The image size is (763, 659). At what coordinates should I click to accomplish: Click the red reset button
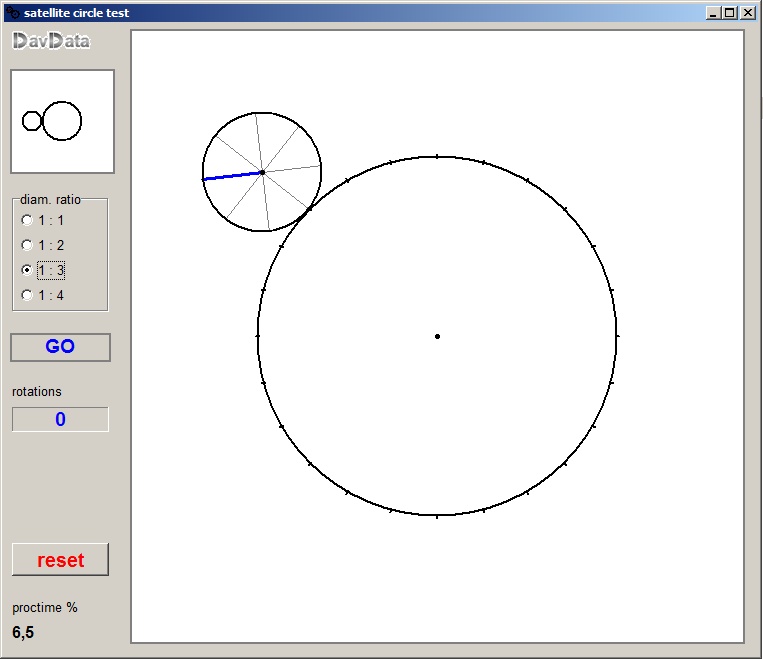pyautogui.click(x=60, y=560)
